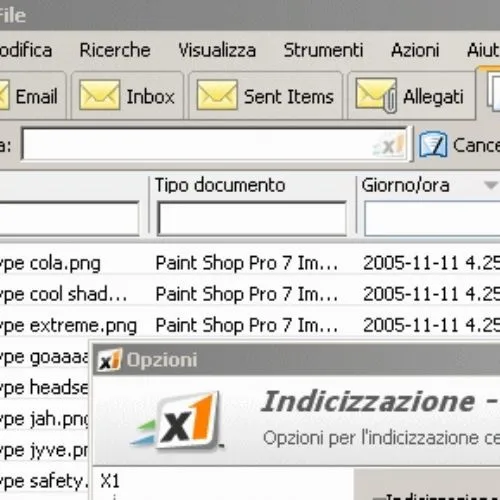500x500 pixels.
Task: Select the file row containing safety
Action: pos(45,481)
